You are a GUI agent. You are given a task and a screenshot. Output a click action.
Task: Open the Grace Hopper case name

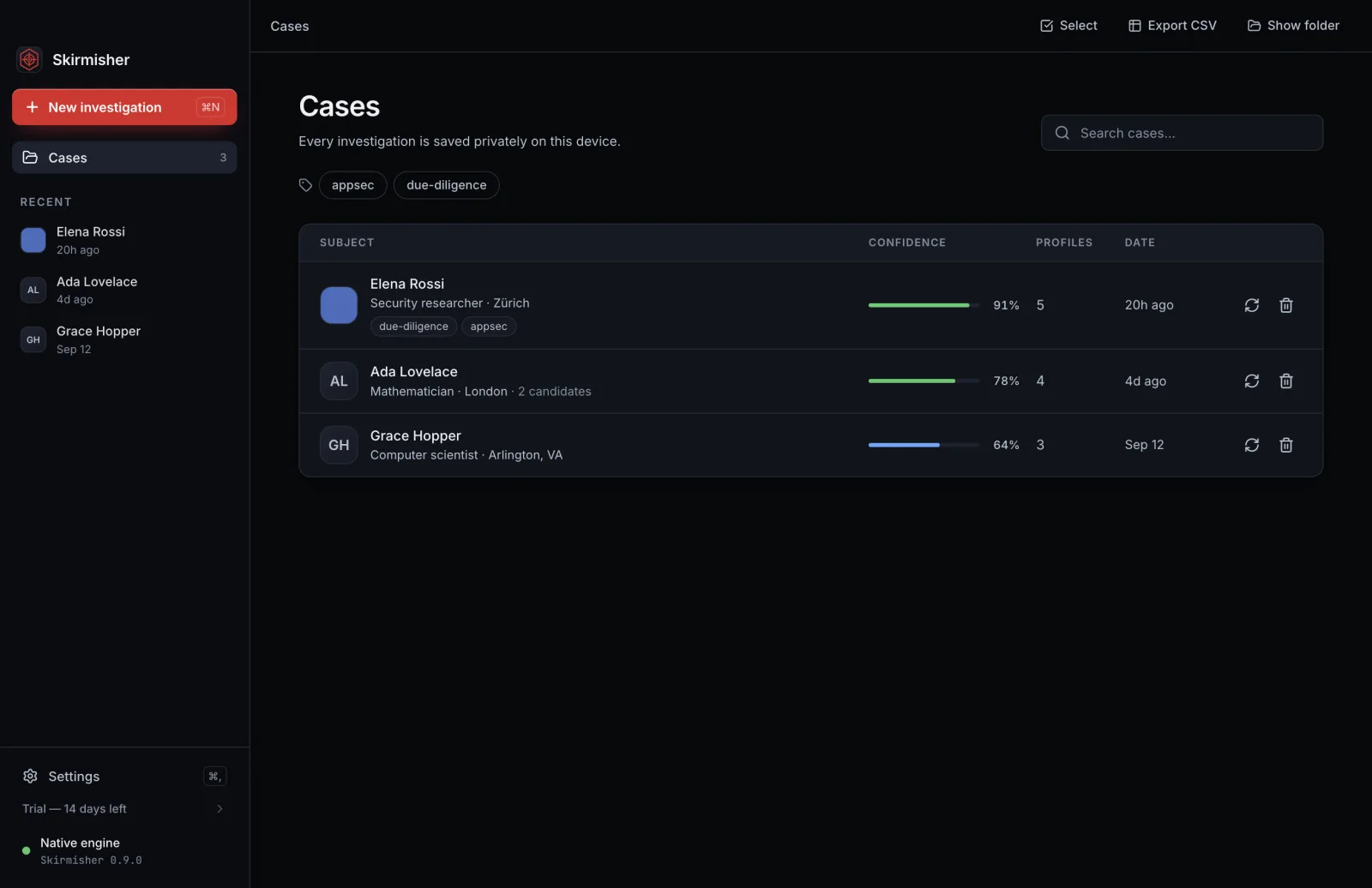(x=416, y=435)
